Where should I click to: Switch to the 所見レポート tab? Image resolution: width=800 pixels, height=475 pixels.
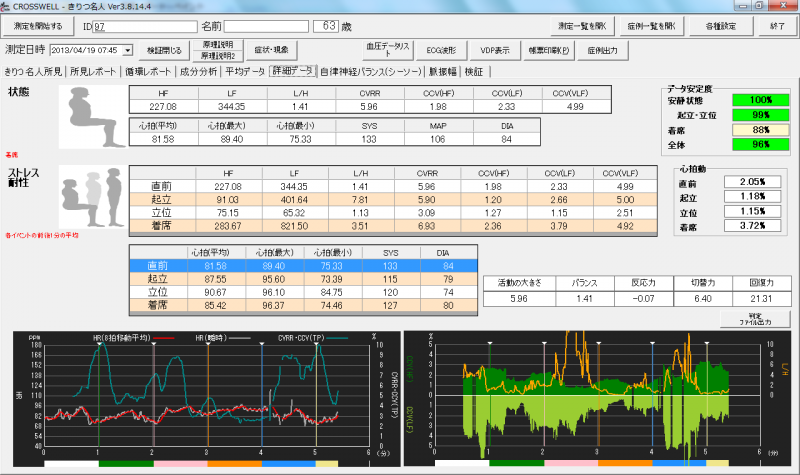click(94, 72)
